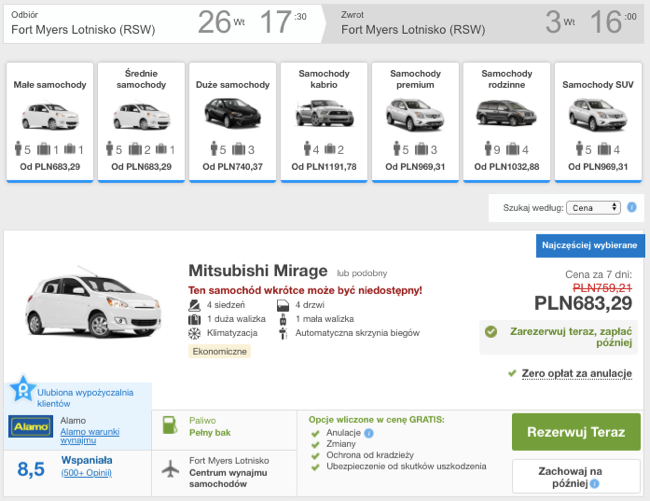The width and height of the screenshot is (650, 501).
Task: Select the Samochody SUV category card
Action: [x=598, y=122]
